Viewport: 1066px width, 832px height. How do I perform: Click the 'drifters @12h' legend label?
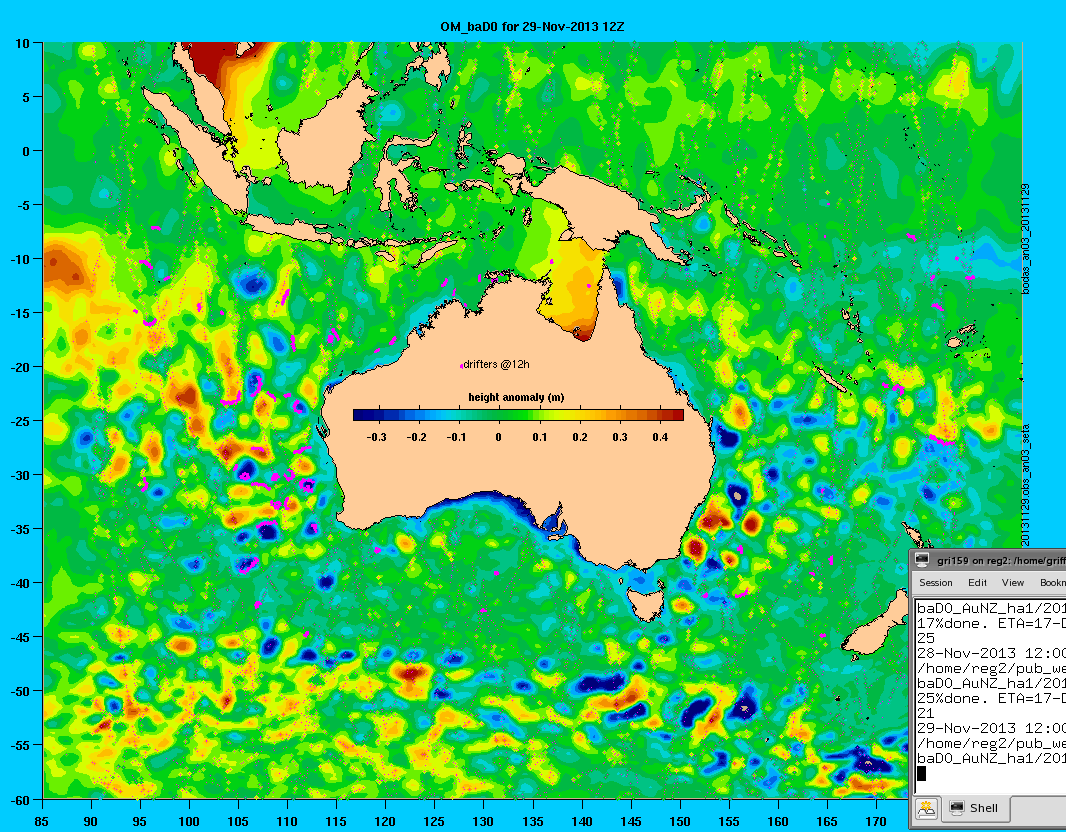(496, 364)
